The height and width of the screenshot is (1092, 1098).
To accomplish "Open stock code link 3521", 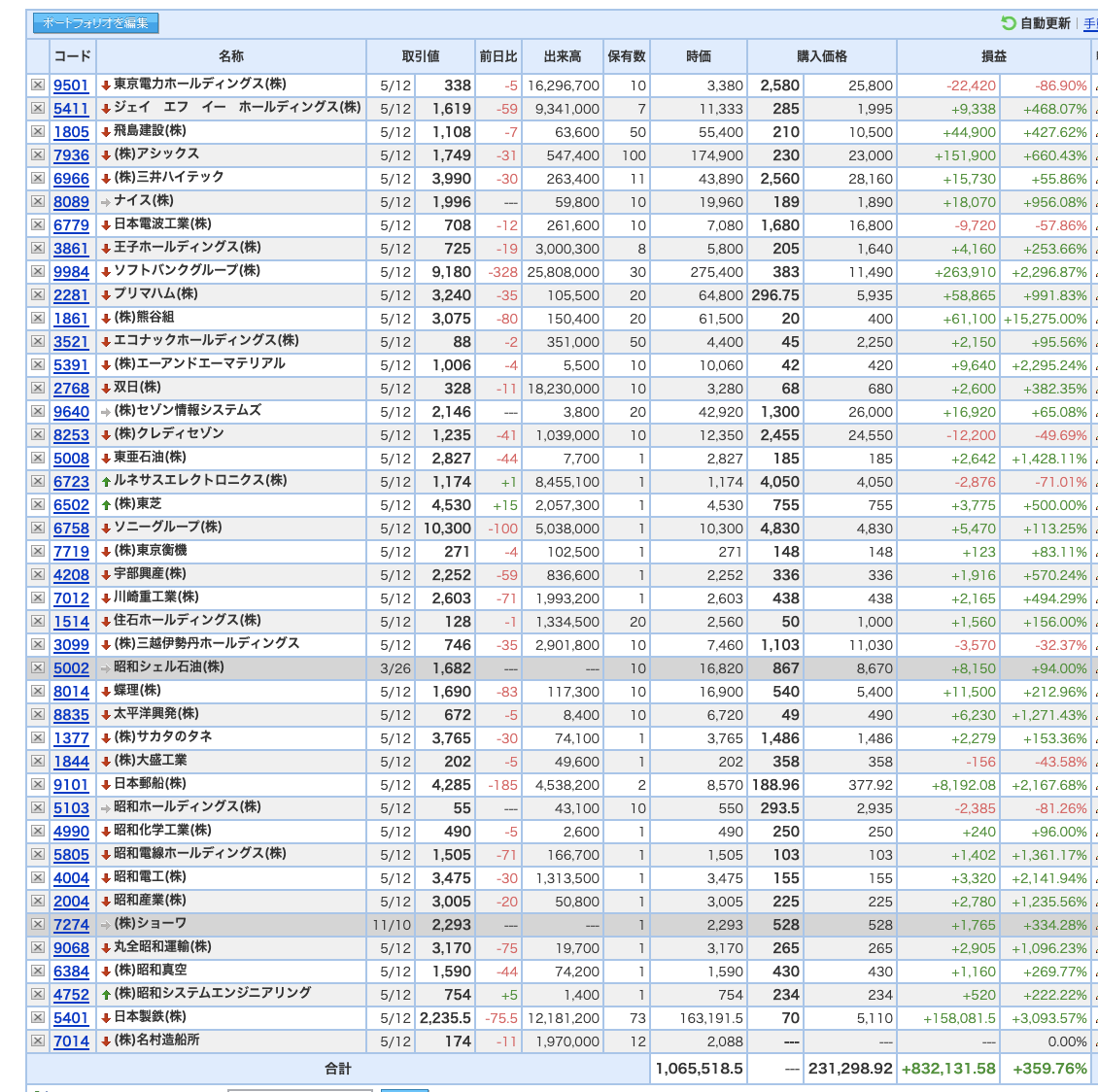I will click(72, 342).
